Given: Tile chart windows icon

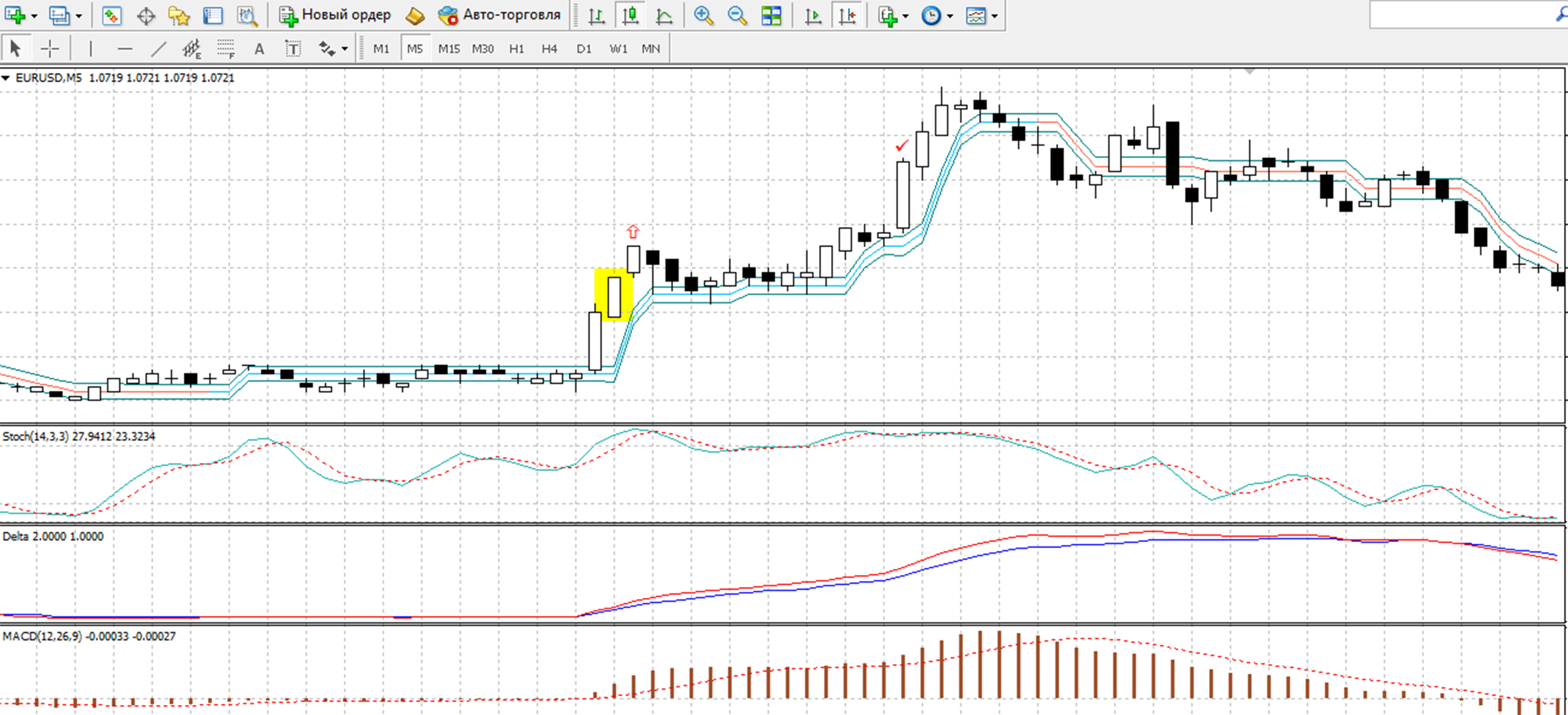Looking at the screenshot, I should 771,16.
